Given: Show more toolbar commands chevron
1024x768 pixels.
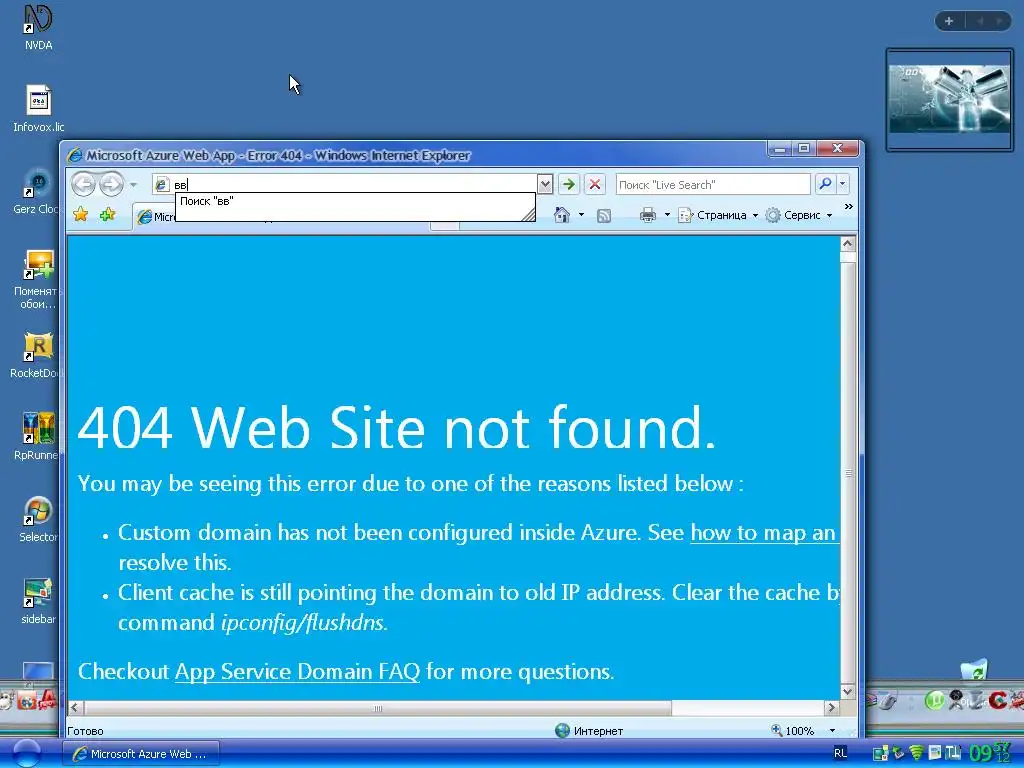Looking at the screenshot, I should [848, 207].
